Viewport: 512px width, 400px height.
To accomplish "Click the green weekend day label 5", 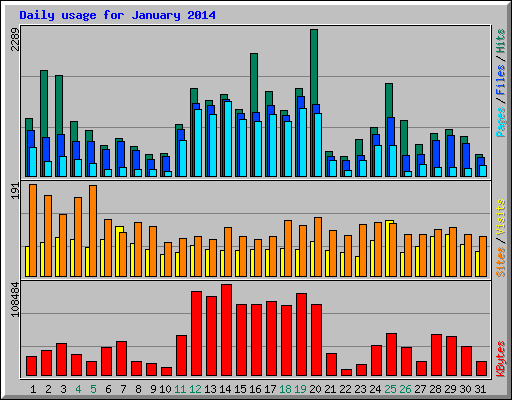I will tap(93, 389).
